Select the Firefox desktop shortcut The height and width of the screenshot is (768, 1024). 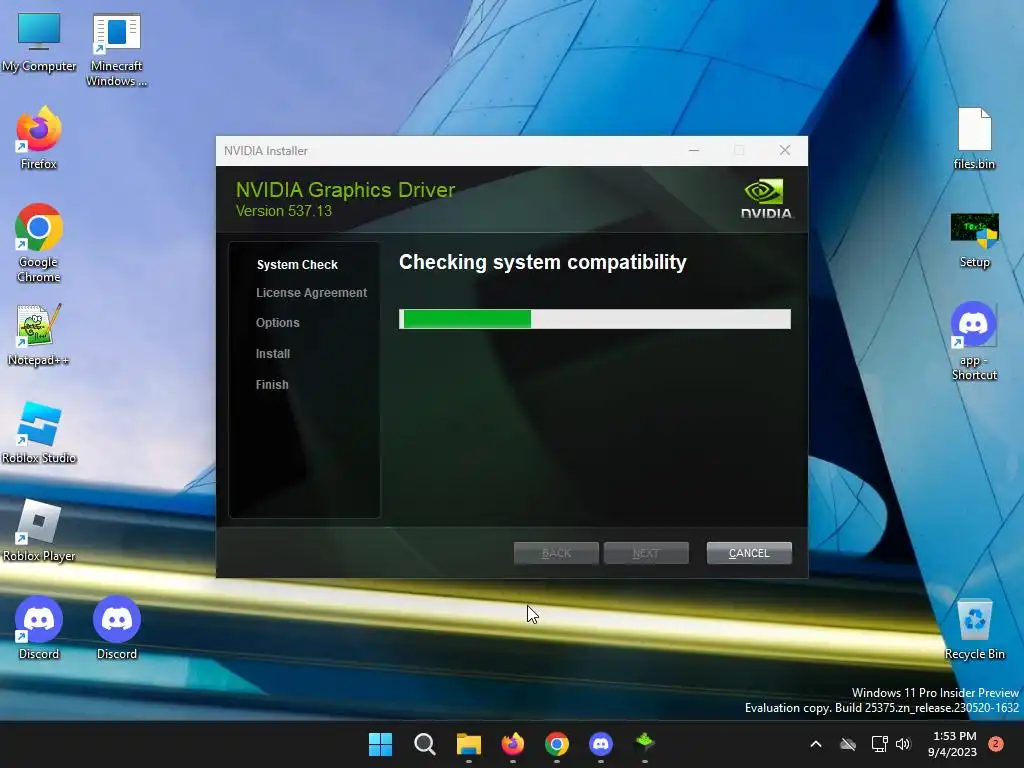(x=39, y=138)
